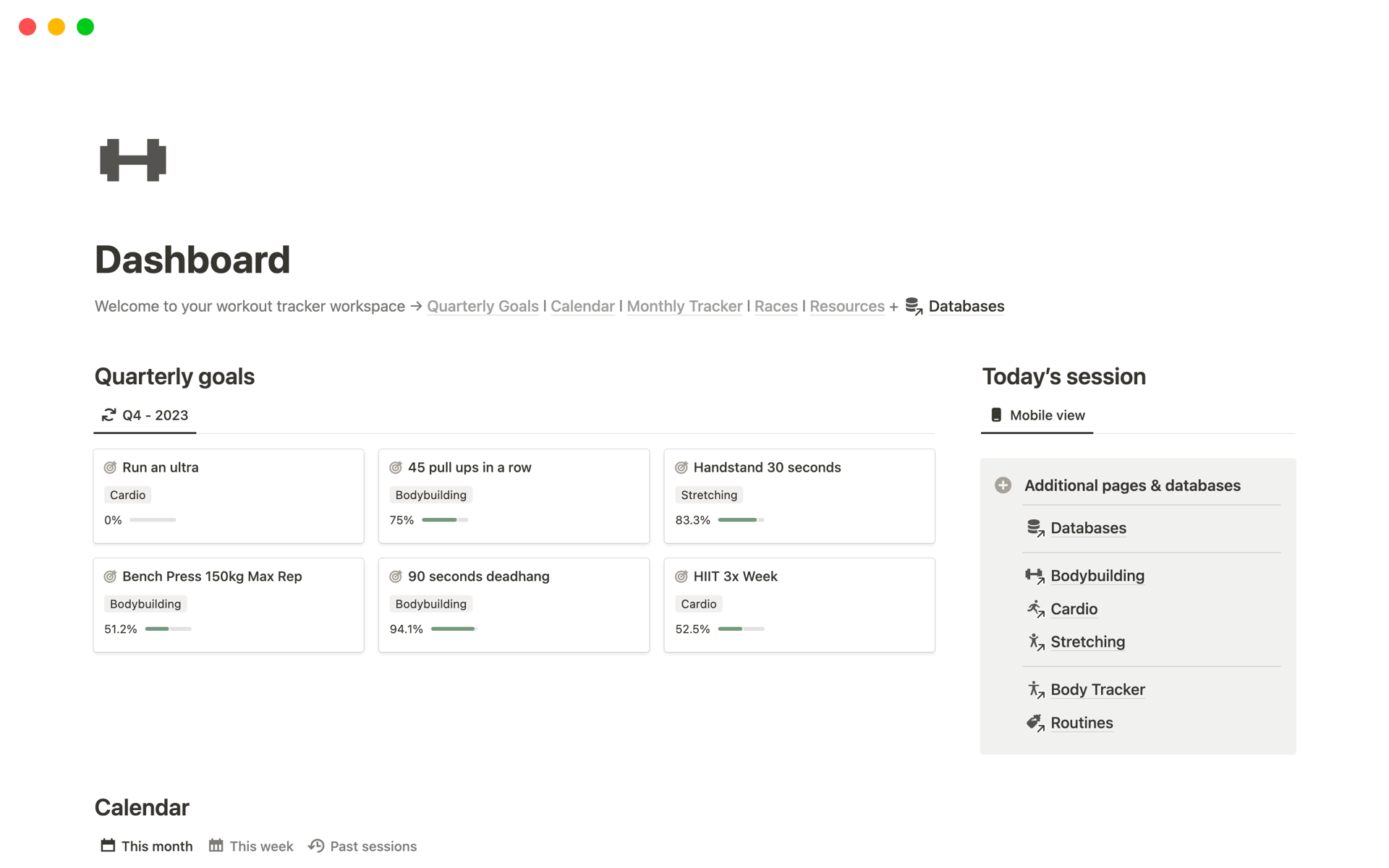Image resolution: width=1389 pixels, height=868 pixels.
Task: Click the Stretching figure icon
Action: (1035, 642)
